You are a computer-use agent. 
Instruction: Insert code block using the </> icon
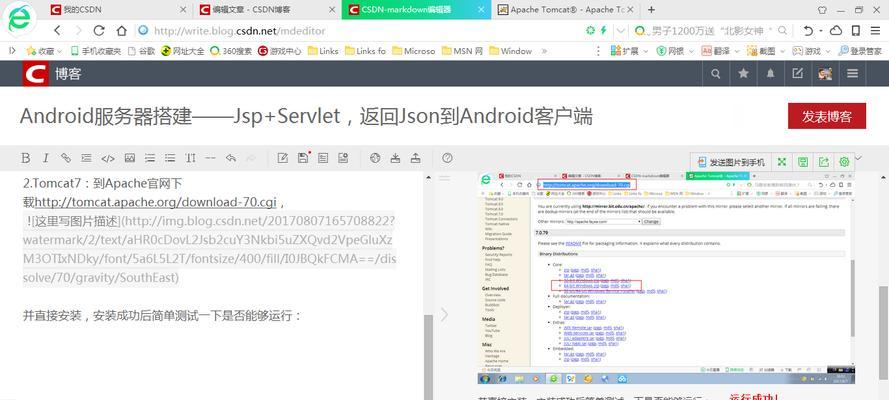click(108, 158)
